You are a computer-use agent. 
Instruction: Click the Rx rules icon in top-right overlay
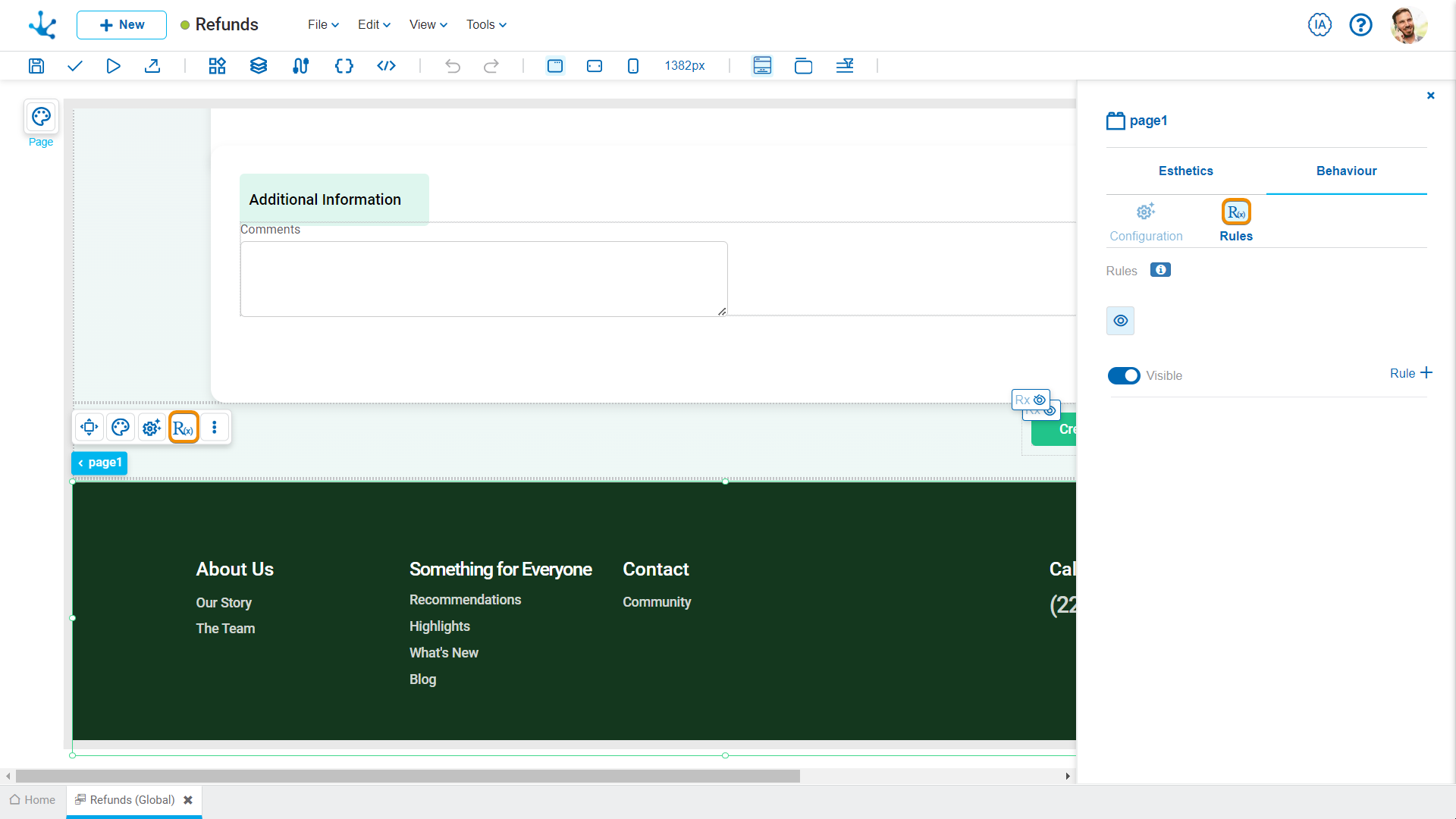click(1031, 399)
